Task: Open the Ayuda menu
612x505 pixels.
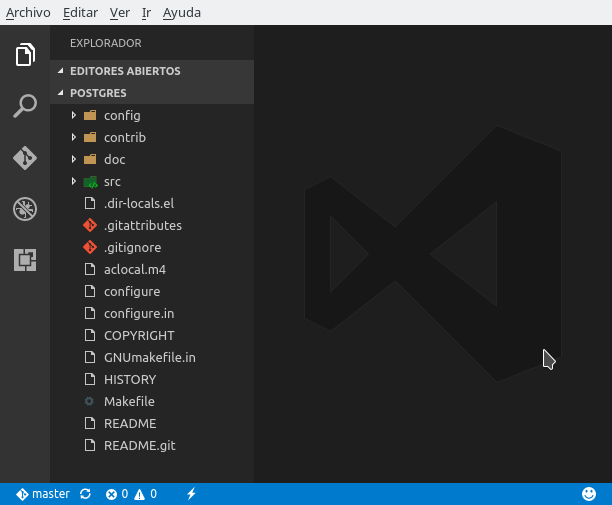Action: pyautogui.click(x=182, y=13)
